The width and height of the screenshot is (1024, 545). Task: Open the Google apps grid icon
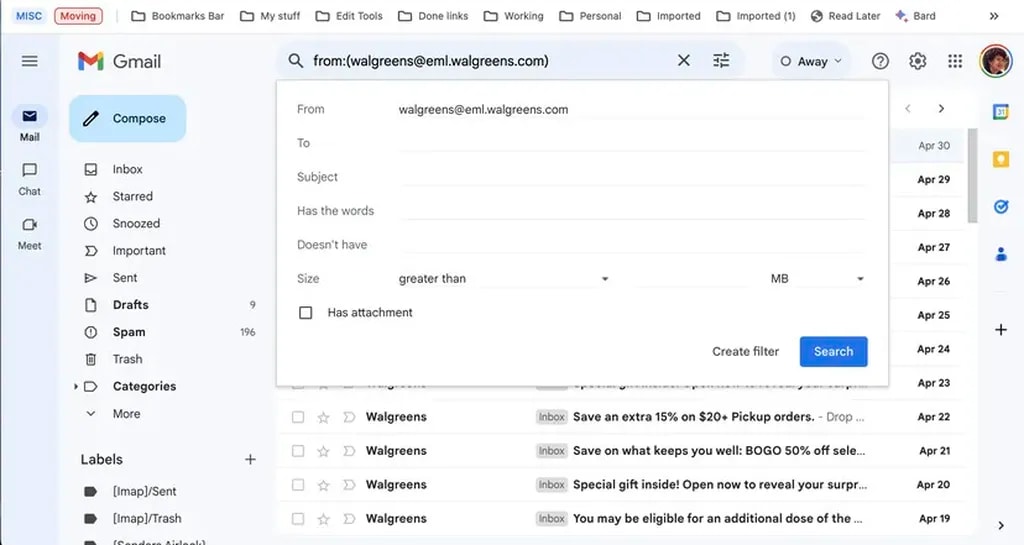955,61
